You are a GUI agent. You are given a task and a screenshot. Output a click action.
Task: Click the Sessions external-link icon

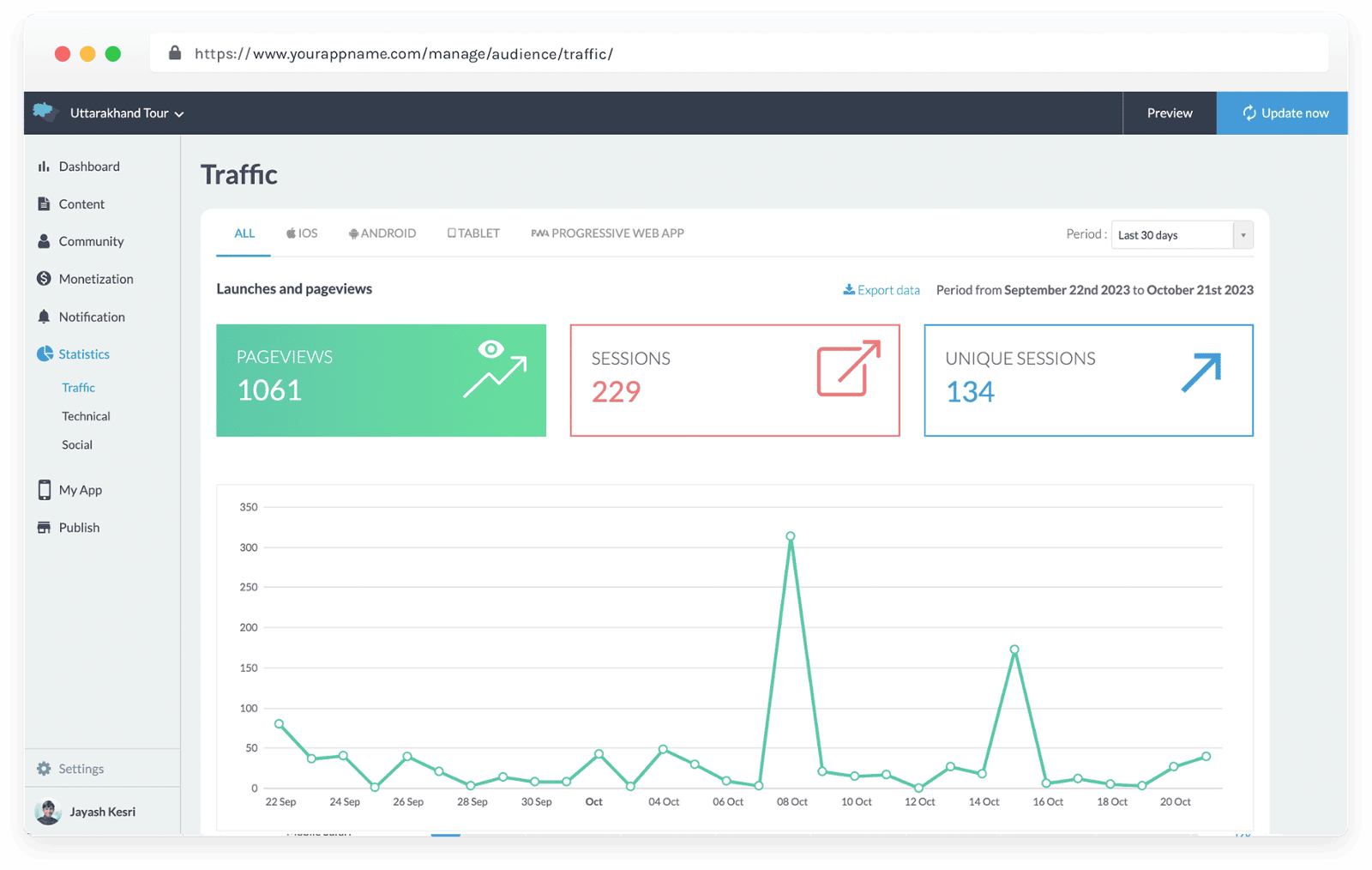[848, 369]
